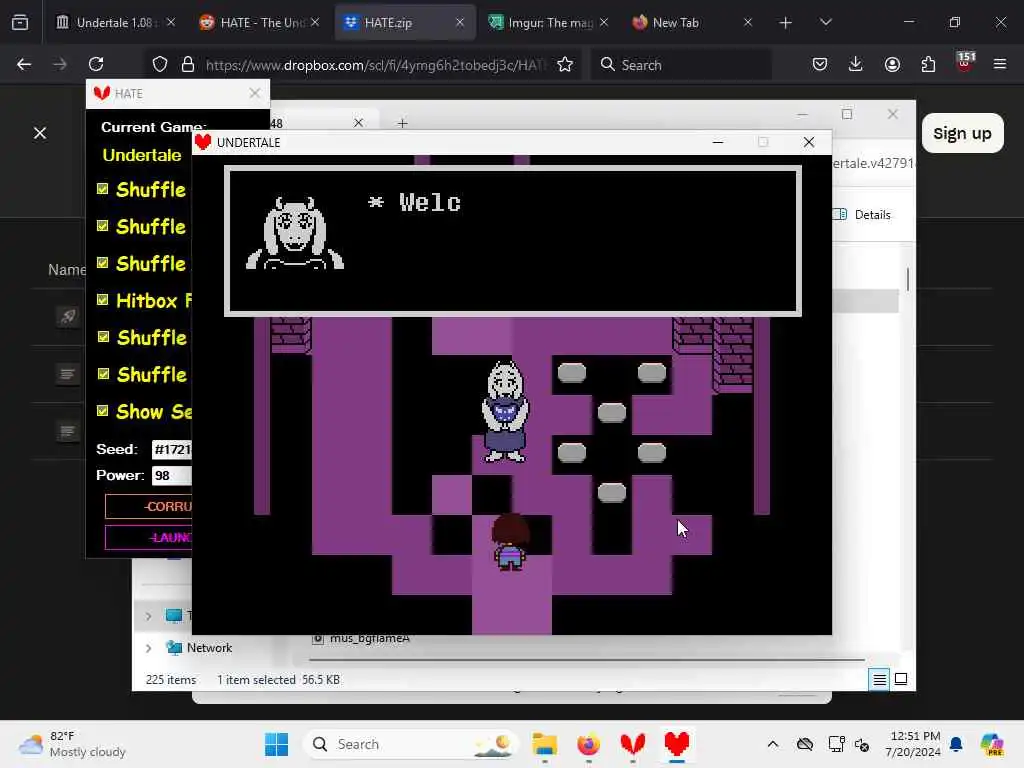Toggle the first Shuffle checkbox in HATE
This screenshot has height=768, width=1024.
[103, 189]
